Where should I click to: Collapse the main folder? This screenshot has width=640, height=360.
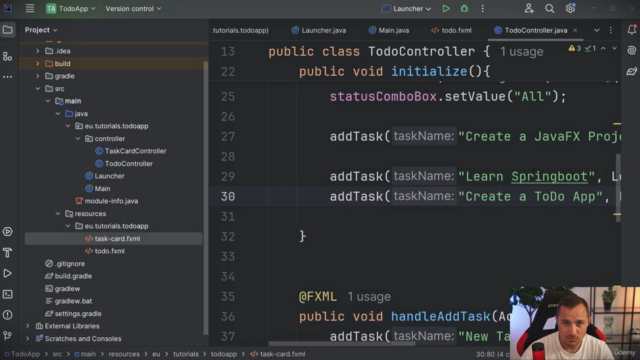(48, 101)
